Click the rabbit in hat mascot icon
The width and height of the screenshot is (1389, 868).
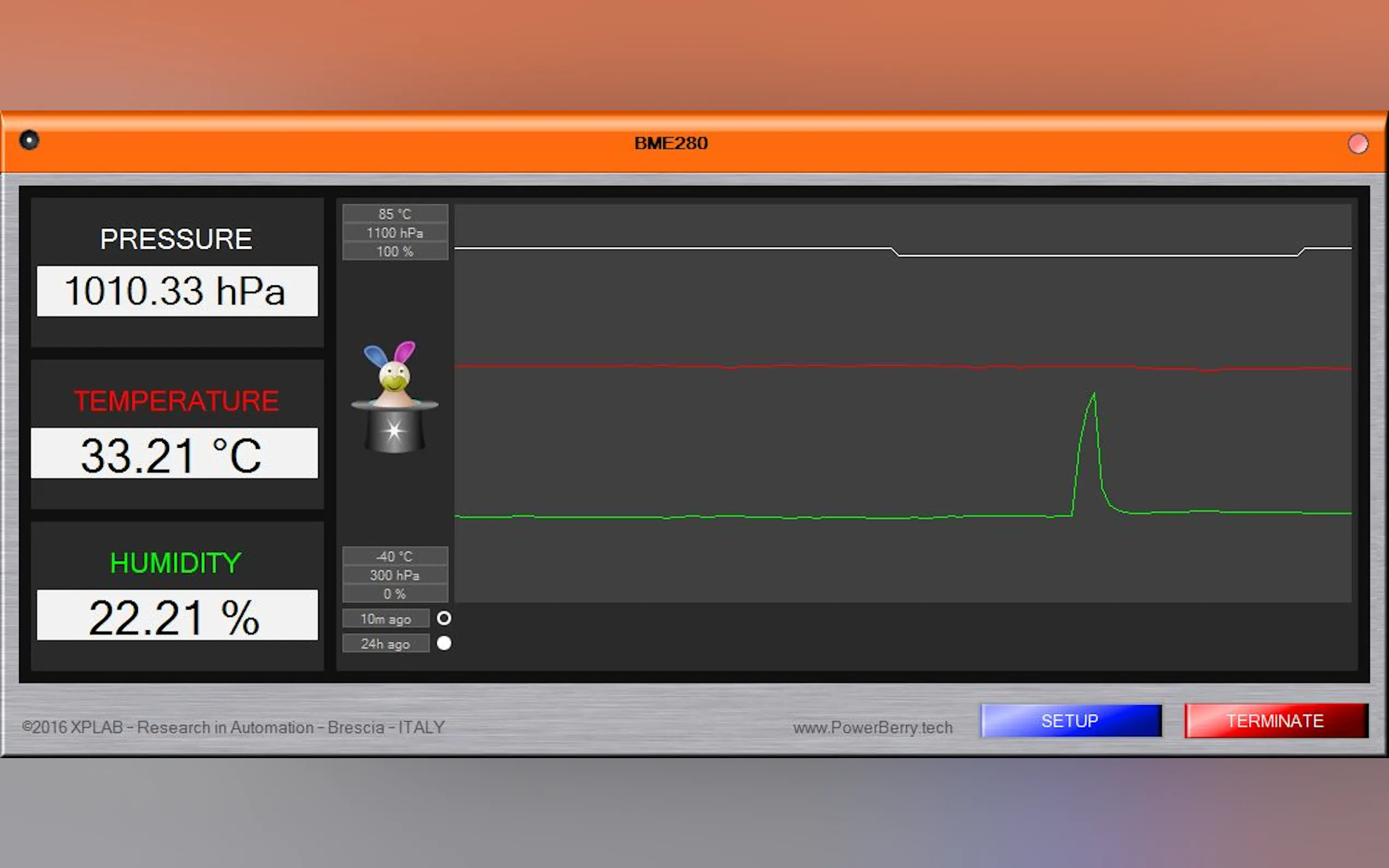pos(394,397)
